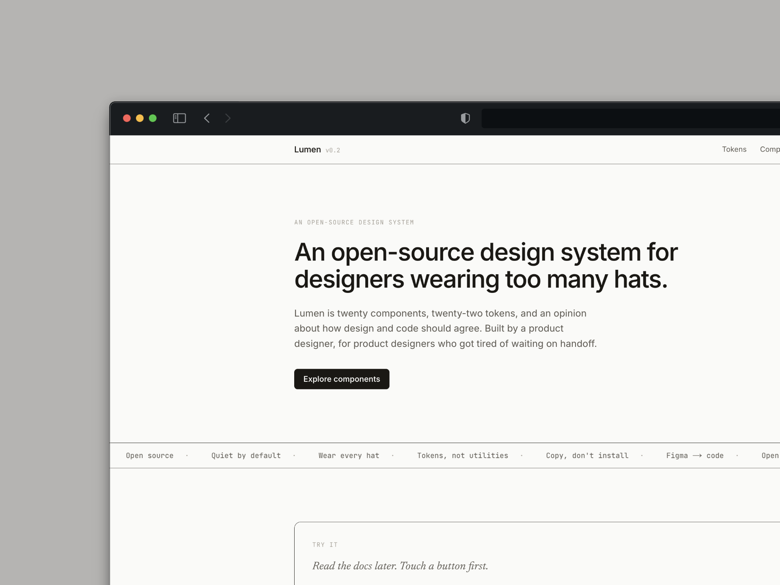Open the privacy shield icon
The height and width of the screenshot is (585, 780).
click(465, 118)
